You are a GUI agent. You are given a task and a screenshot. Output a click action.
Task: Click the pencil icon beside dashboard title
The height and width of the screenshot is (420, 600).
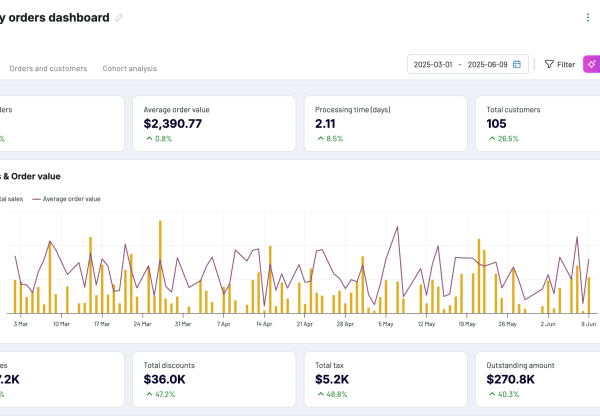click(120, 18)
